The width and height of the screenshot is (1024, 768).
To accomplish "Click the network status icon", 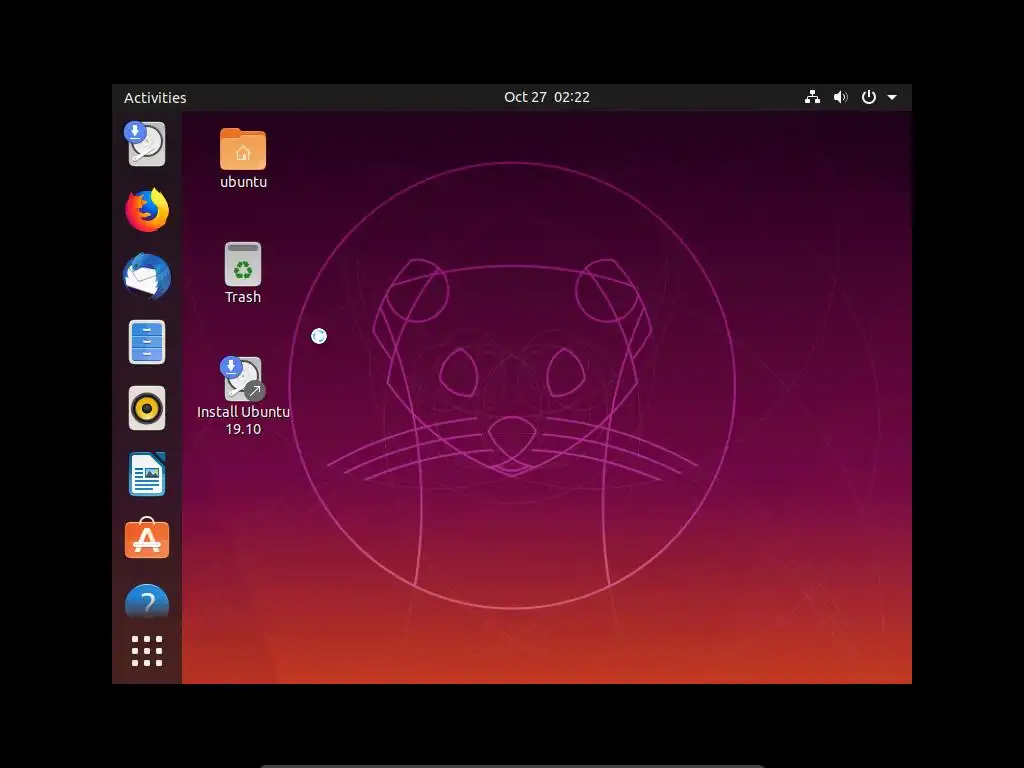I will pyautogui.click(x=812, y=97).
